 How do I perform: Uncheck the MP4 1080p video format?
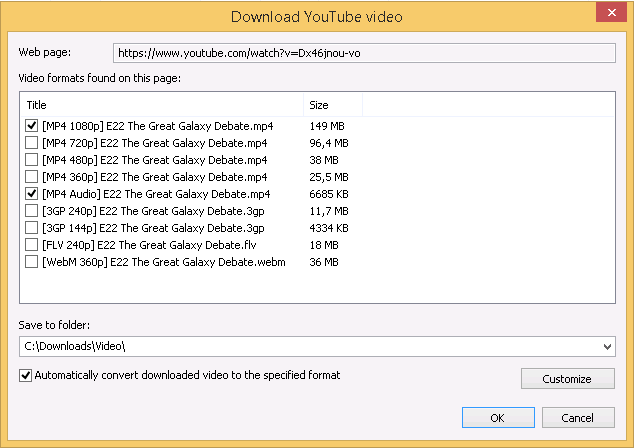[x=32, y=127]
